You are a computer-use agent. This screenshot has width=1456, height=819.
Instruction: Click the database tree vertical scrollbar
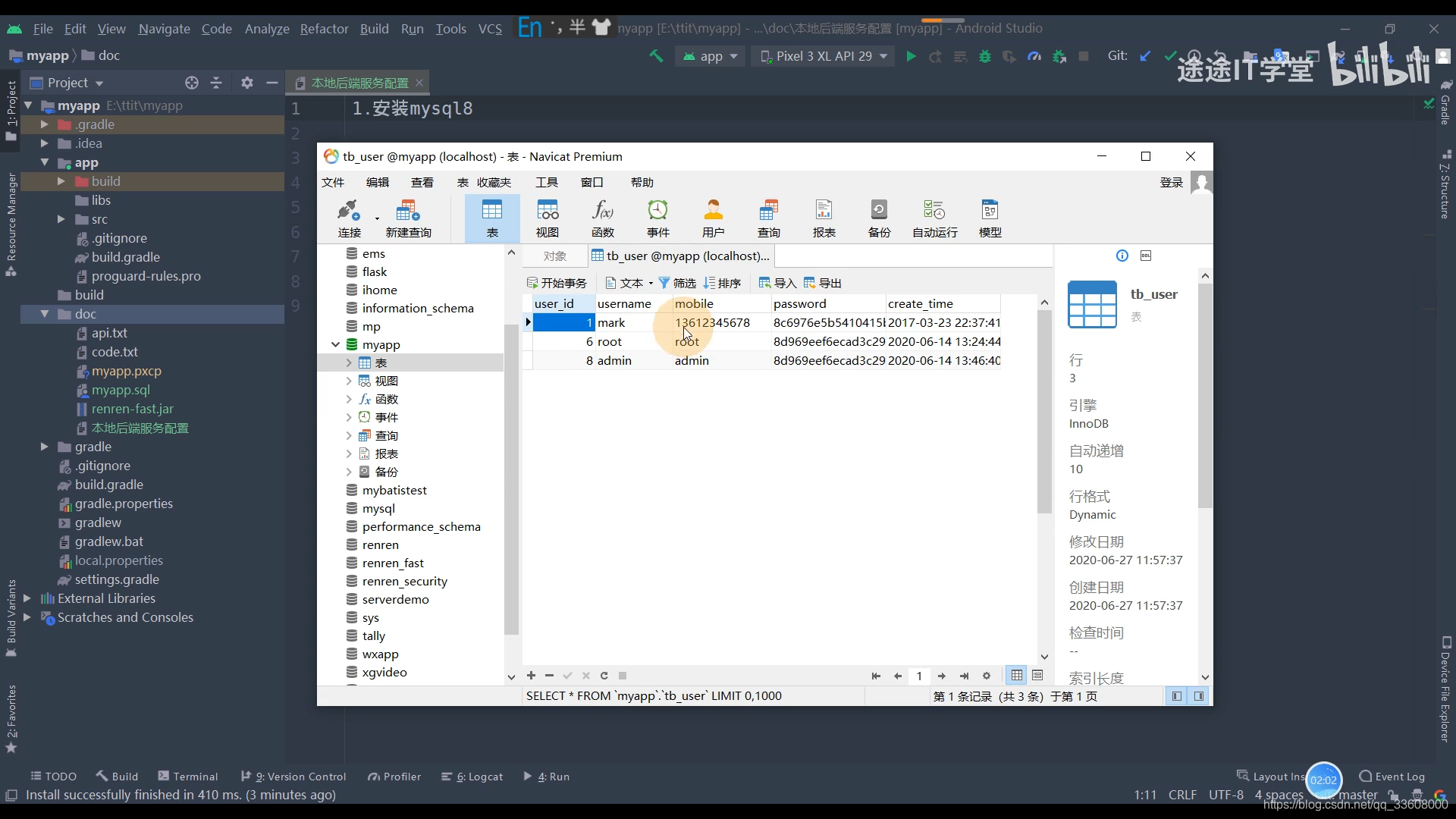click(511, 478)
